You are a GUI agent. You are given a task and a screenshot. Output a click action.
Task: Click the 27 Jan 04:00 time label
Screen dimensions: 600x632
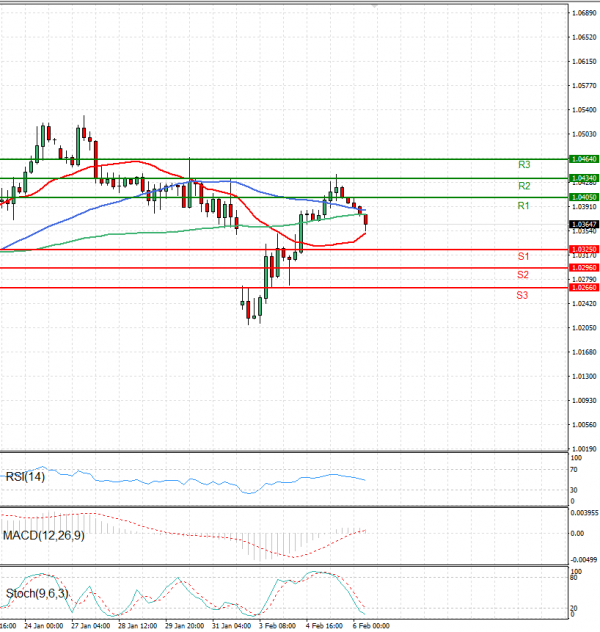pyautogui.click(x=91, y=626)
